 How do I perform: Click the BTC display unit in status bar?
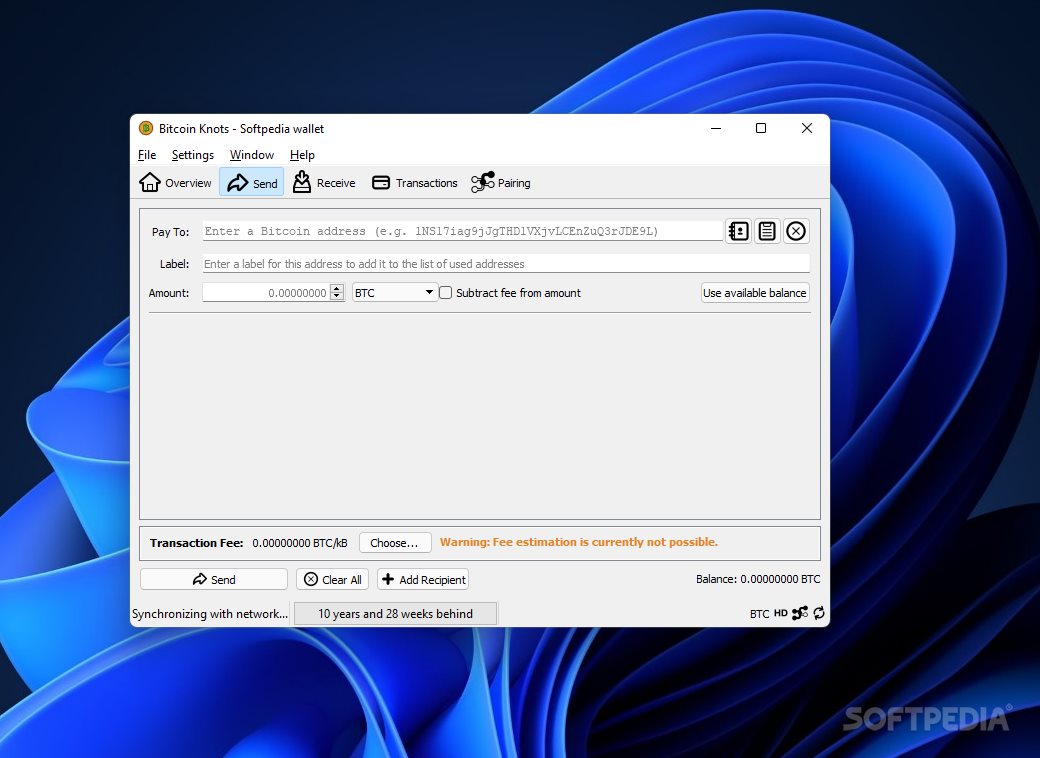759,613
